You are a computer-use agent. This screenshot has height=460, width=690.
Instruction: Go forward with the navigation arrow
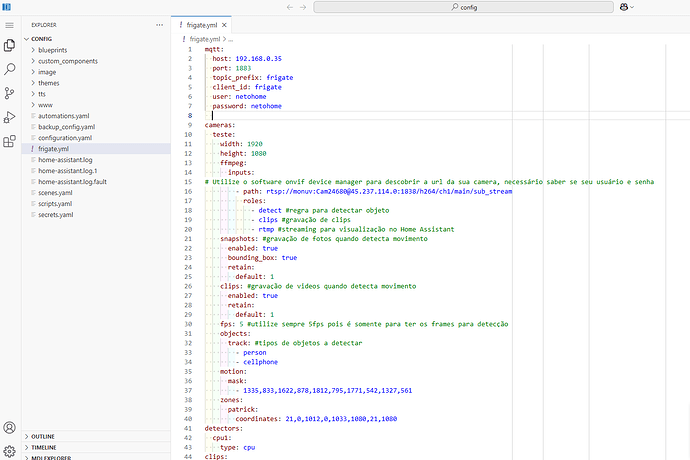(x=303, y=7)
